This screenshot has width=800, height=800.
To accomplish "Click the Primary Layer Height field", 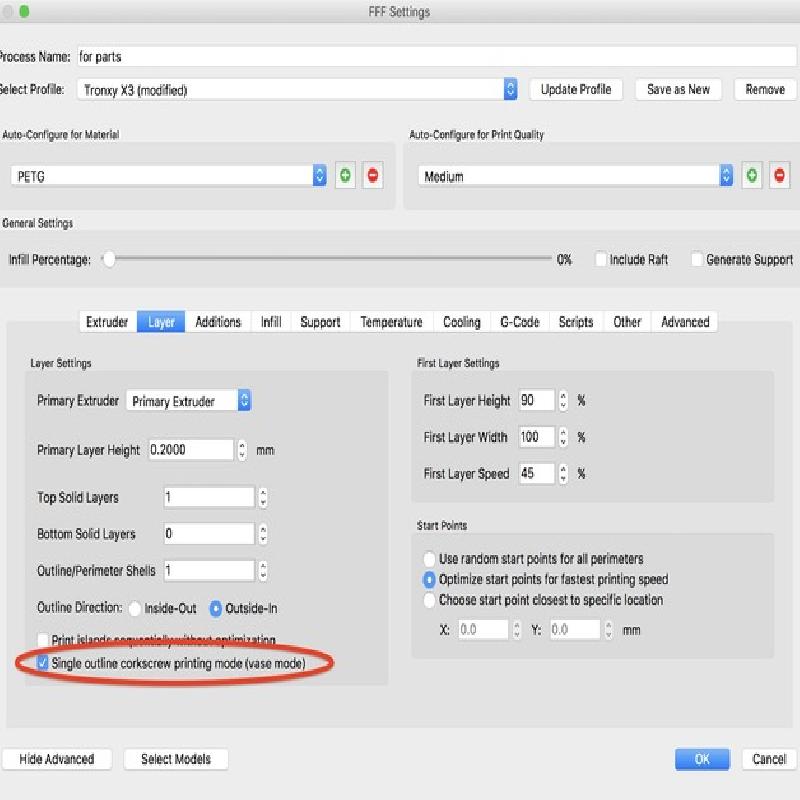I will 191,449.
